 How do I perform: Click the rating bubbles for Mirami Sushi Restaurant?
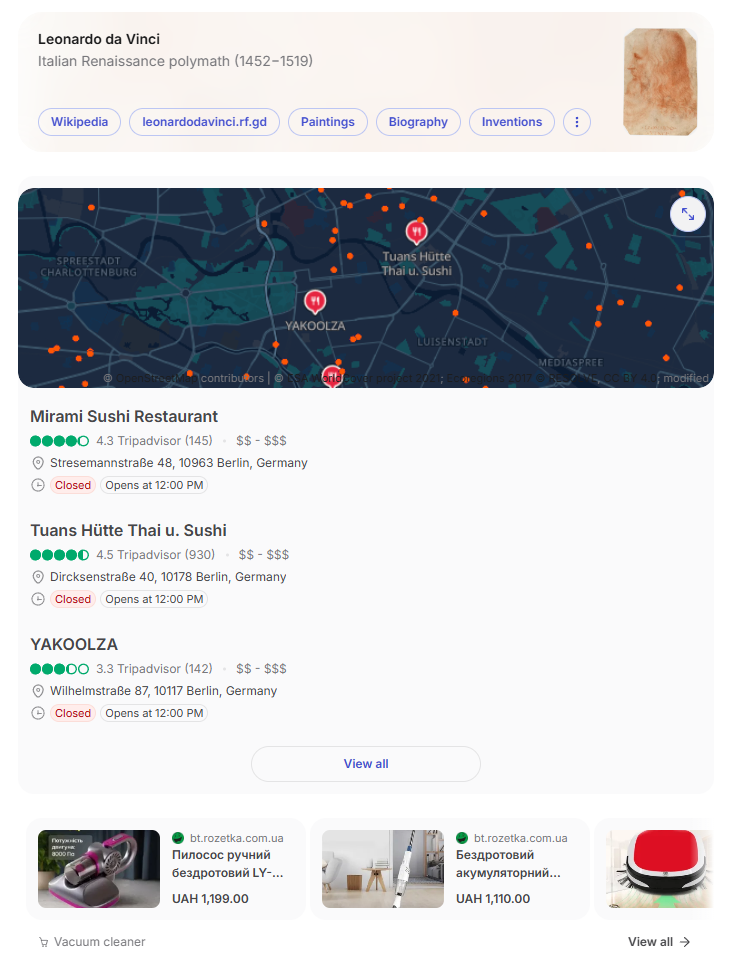point(60,441)
